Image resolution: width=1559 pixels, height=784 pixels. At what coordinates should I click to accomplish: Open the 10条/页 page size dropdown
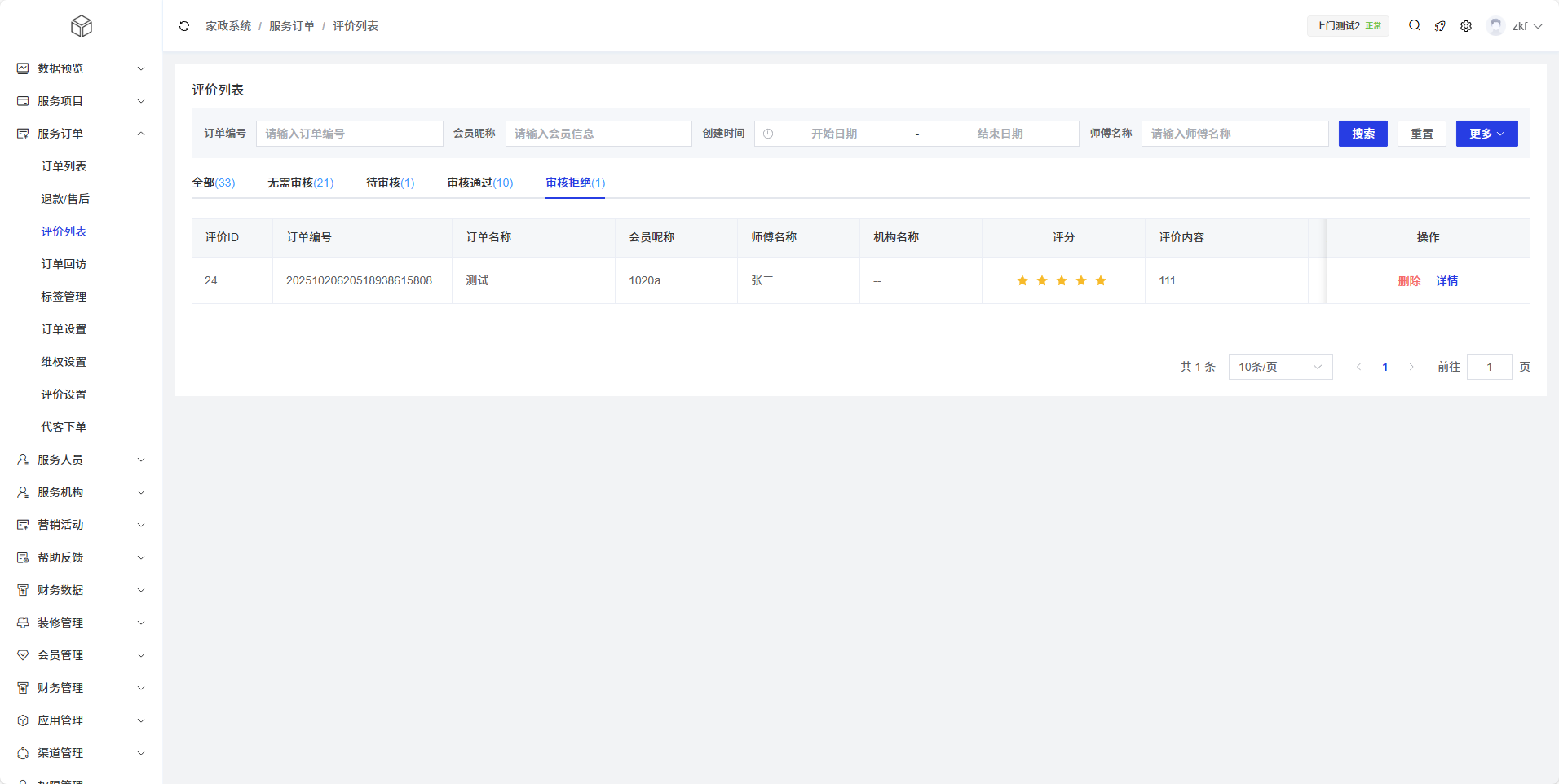click(x=1280, y=367)
